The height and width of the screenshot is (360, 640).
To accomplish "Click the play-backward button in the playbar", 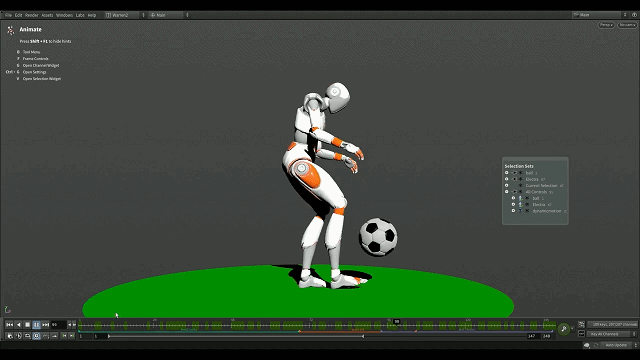I will click(x=18, y=325).
